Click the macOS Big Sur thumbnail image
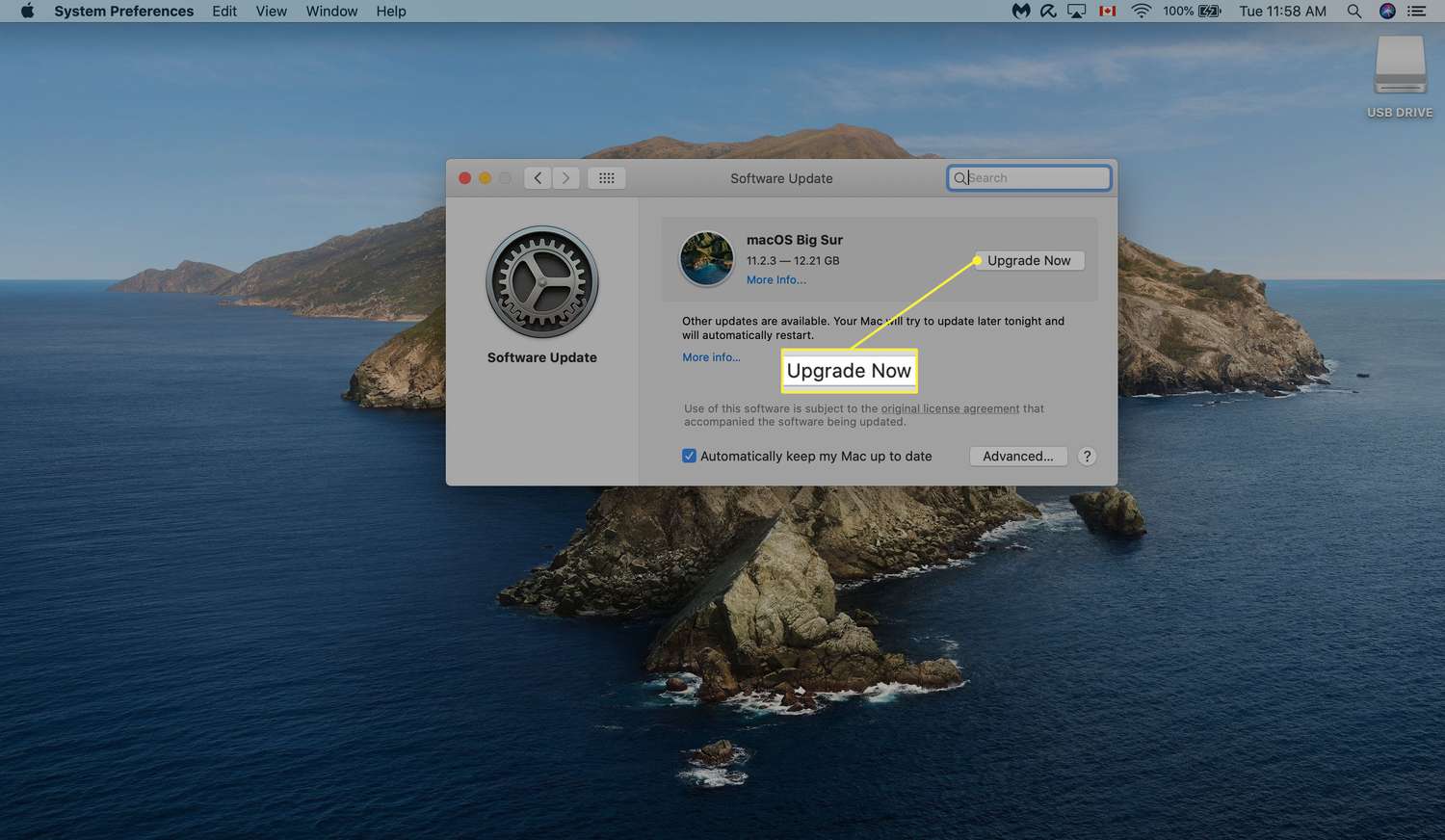1445x840 pixels. tap(706, 259)
